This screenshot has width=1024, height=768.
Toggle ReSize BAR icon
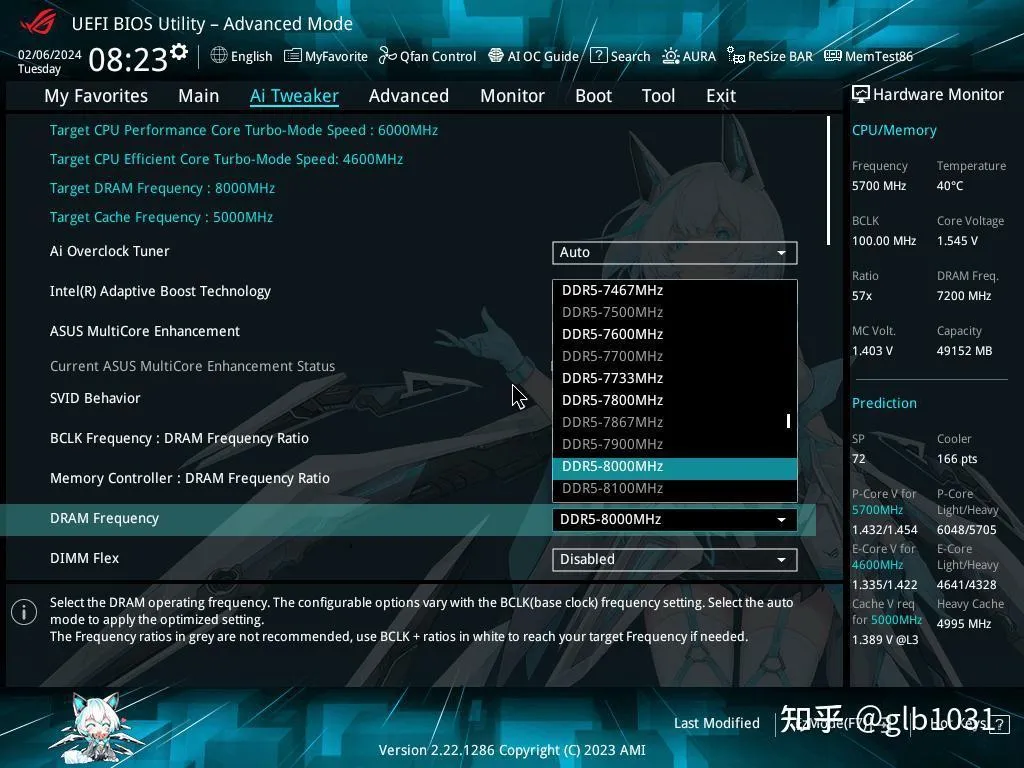735,56
